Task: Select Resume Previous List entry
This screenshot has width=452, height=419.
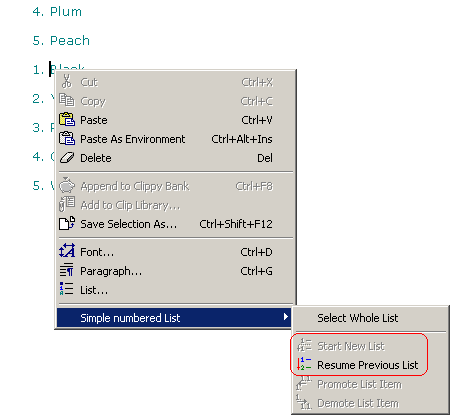Action: point(367,365)
